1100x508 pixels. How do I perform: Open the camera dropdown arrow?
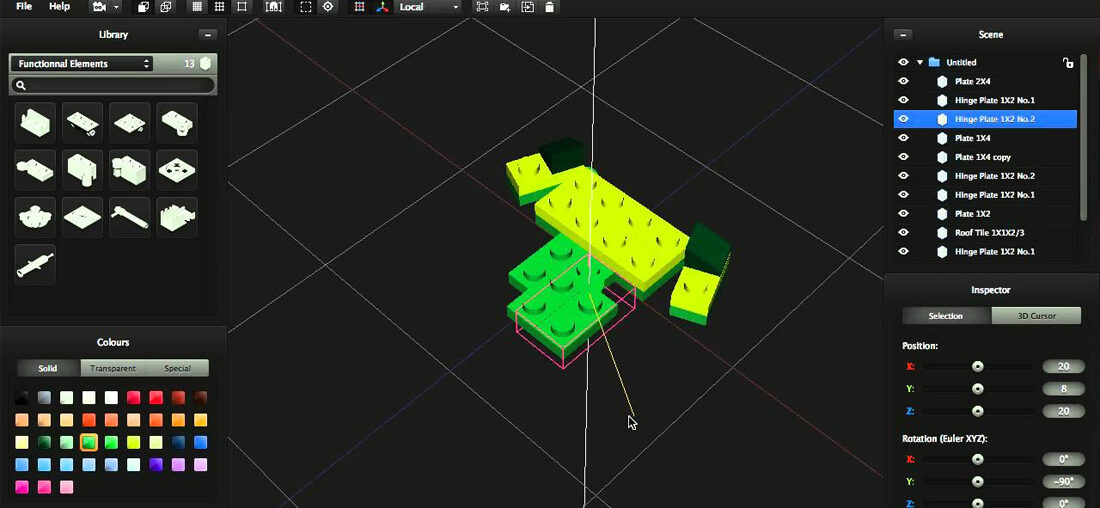point(116,7)
